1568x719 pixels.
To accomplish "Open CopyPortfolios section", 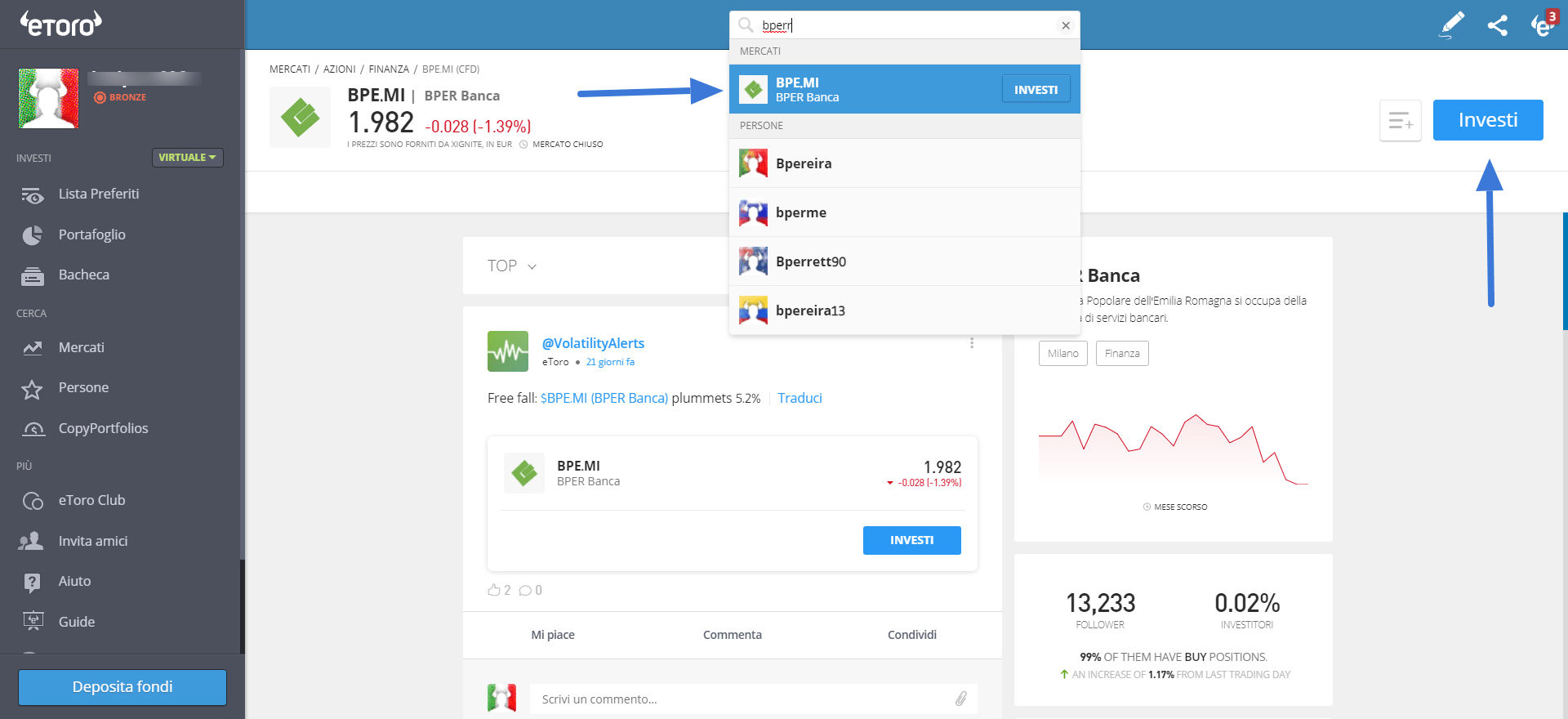I will pyautogui.click(x=103, y=428).
